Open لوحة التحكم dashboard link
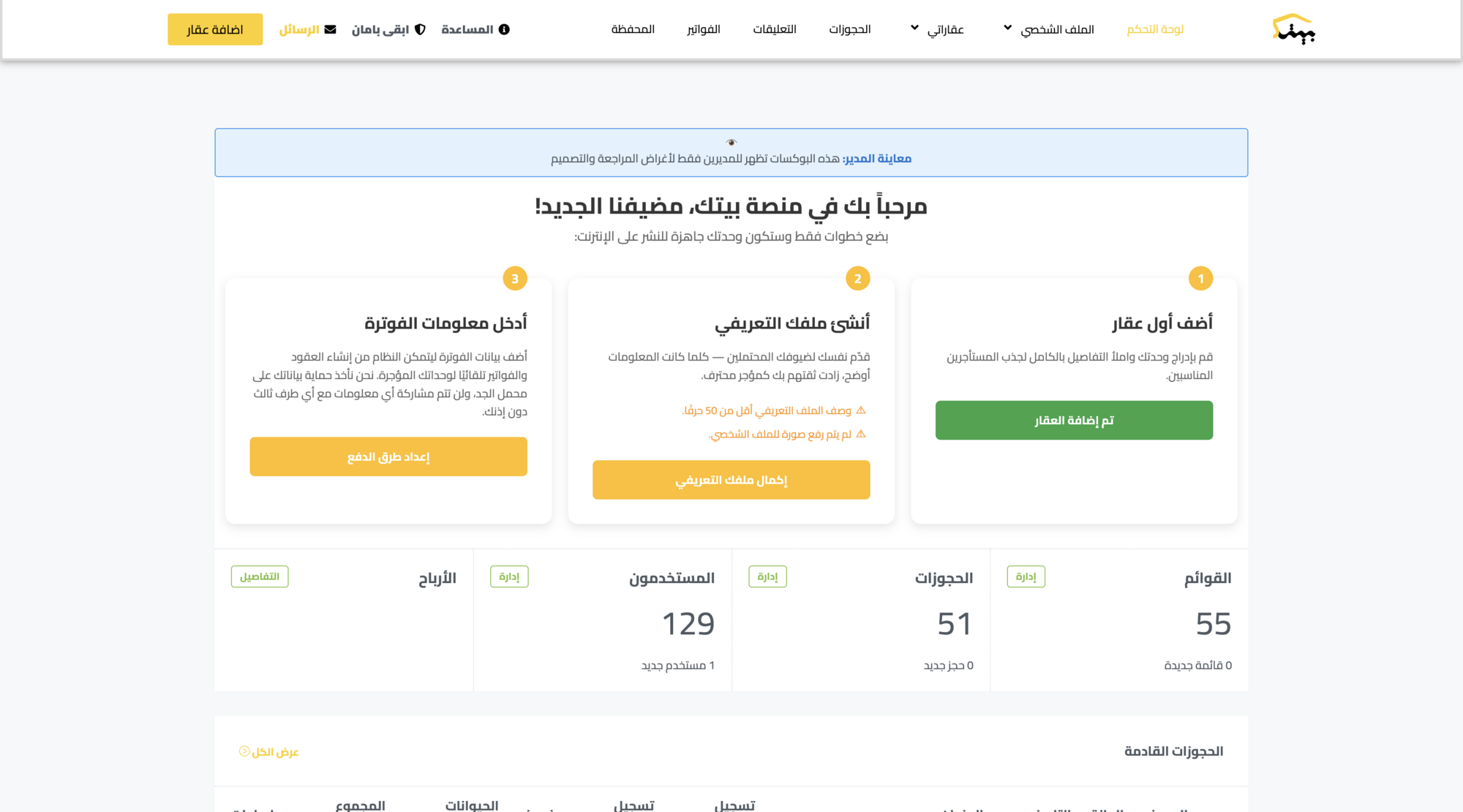 tap(1155, 29)
